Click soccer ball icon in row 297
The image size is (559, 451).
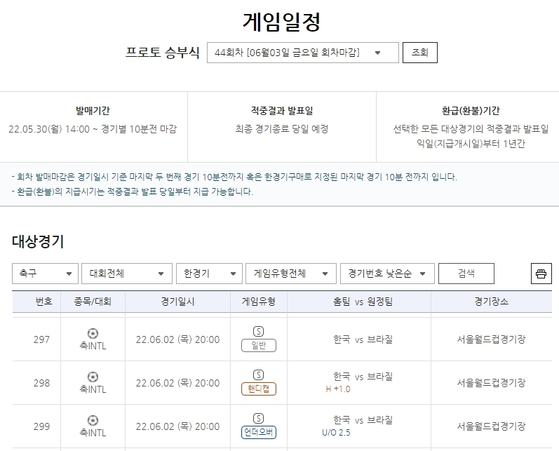pyautogui.click(x=93, y=333)
